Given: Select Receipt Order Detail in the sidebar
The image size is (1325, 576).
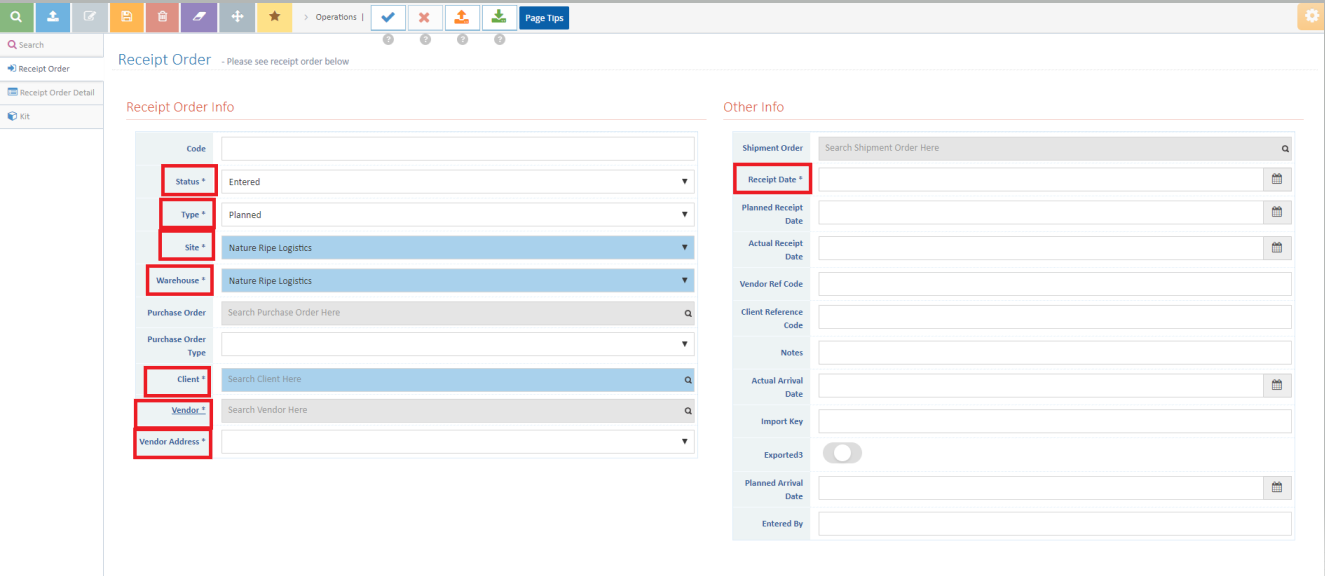Looking at the screenshot, I should coord(52,92).
